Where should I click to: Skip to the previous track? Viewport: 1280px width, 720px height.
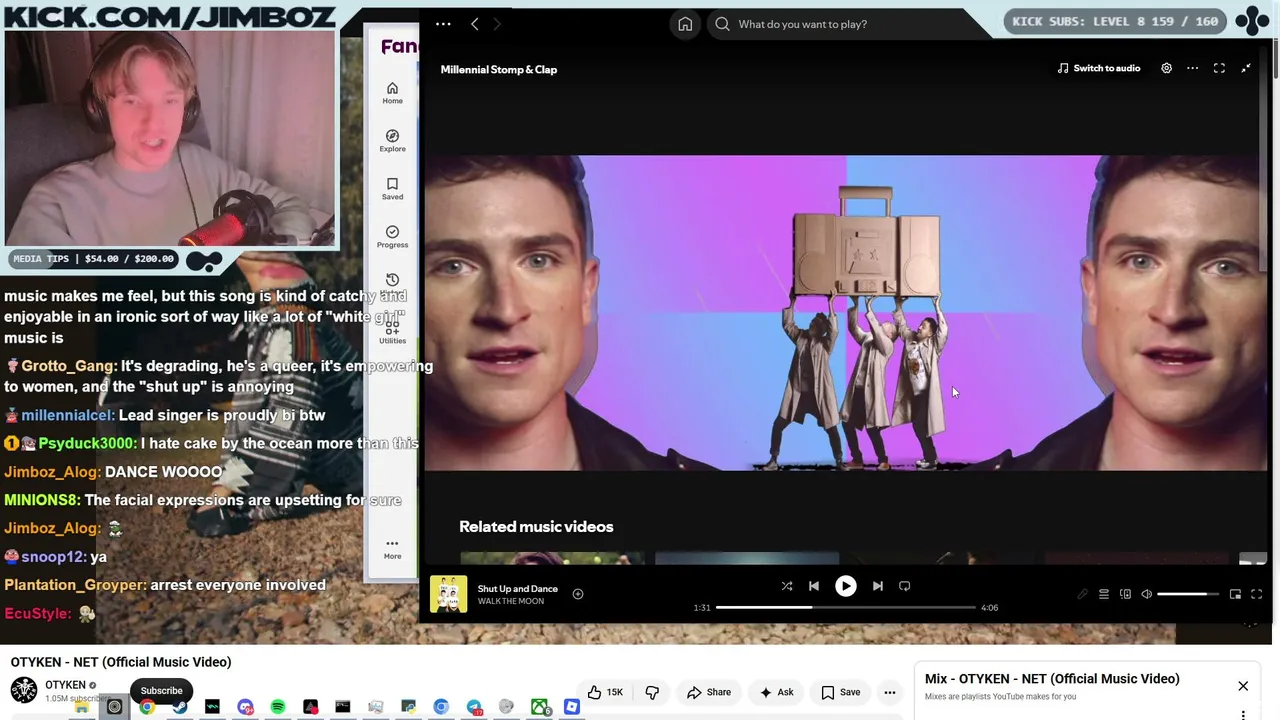coord(814,586)
